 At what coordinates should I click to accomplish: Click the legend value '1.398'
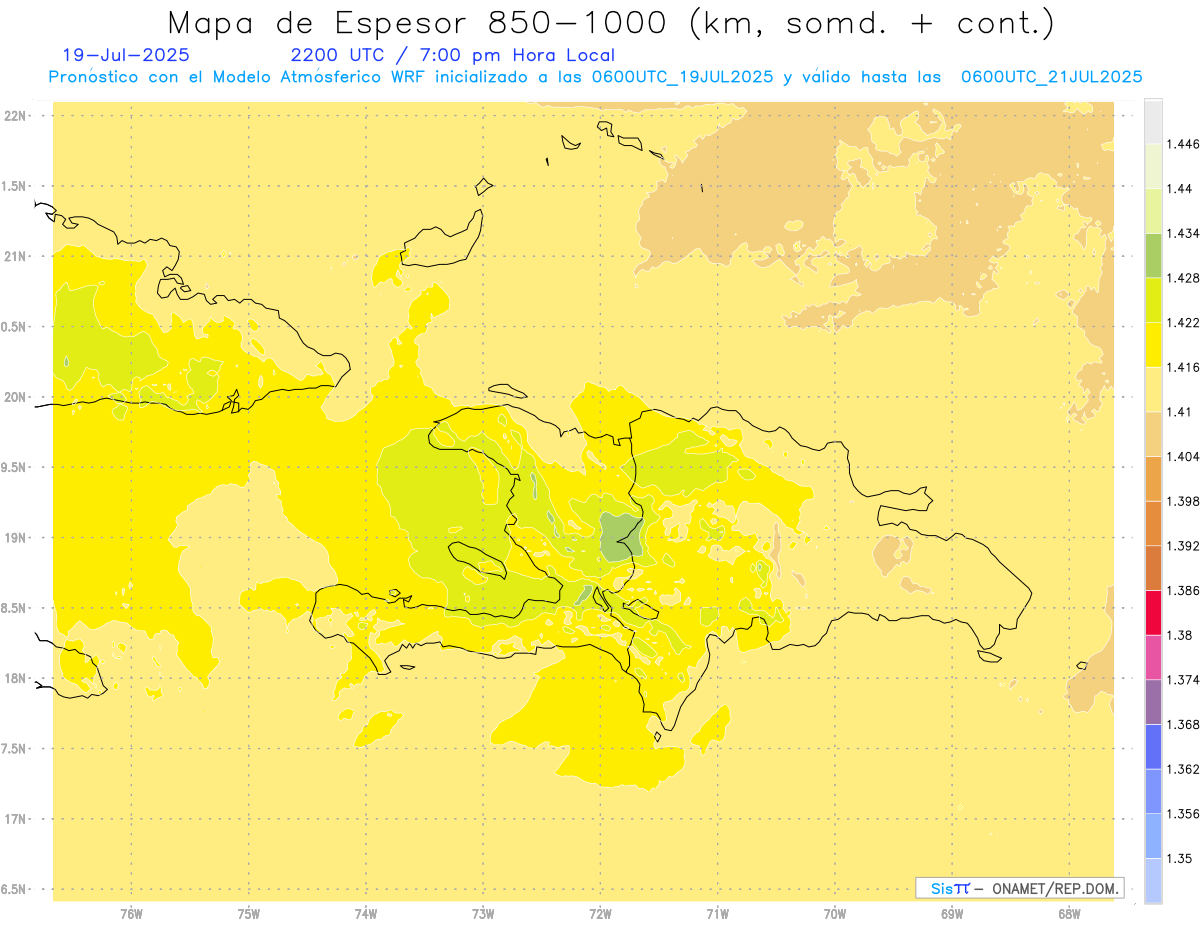(1183, 501)
